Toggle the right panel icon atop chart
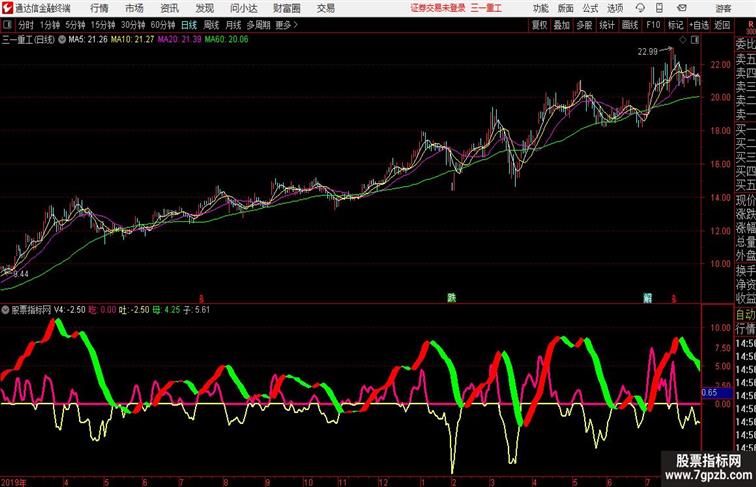This screenshot has width=756, height=487. [x=695, y=40]
